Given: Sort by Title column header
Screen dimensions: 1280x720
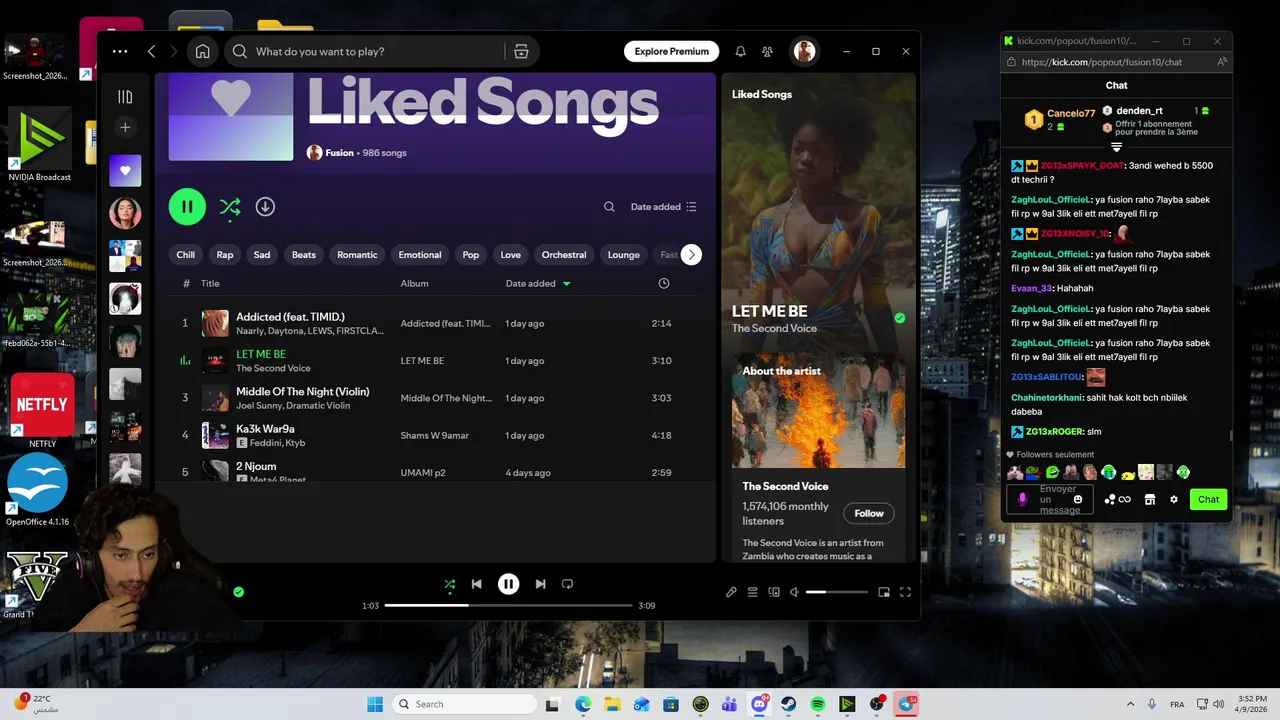Looking at the screenshot, I should click(x=210, y=283).
